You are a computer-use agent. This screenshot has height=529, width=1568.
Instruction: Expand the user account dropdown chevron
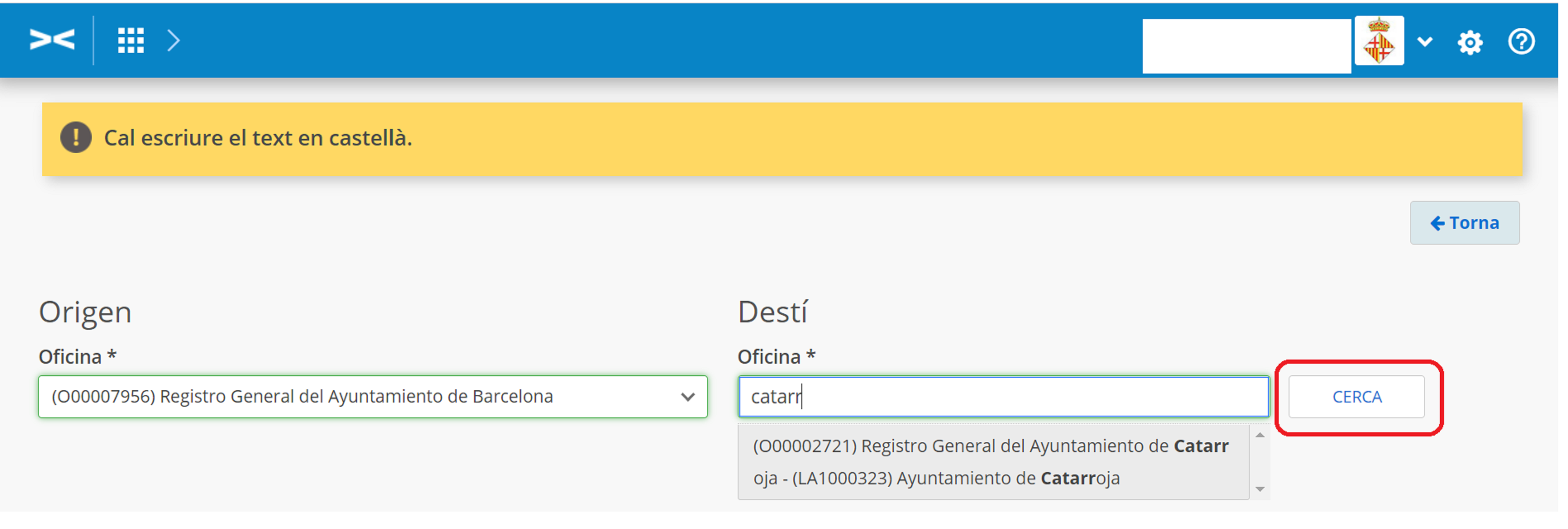[1425, 41]
